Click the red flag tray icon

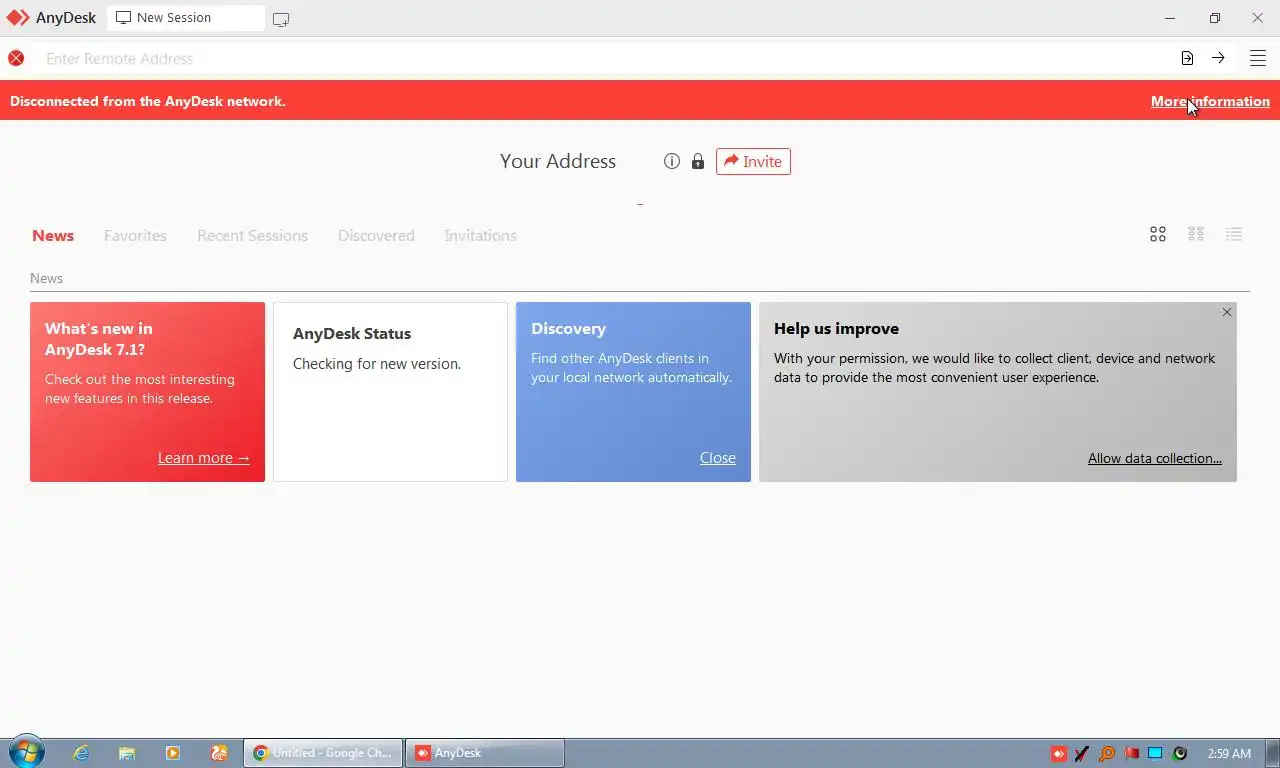click(1131, 753)
